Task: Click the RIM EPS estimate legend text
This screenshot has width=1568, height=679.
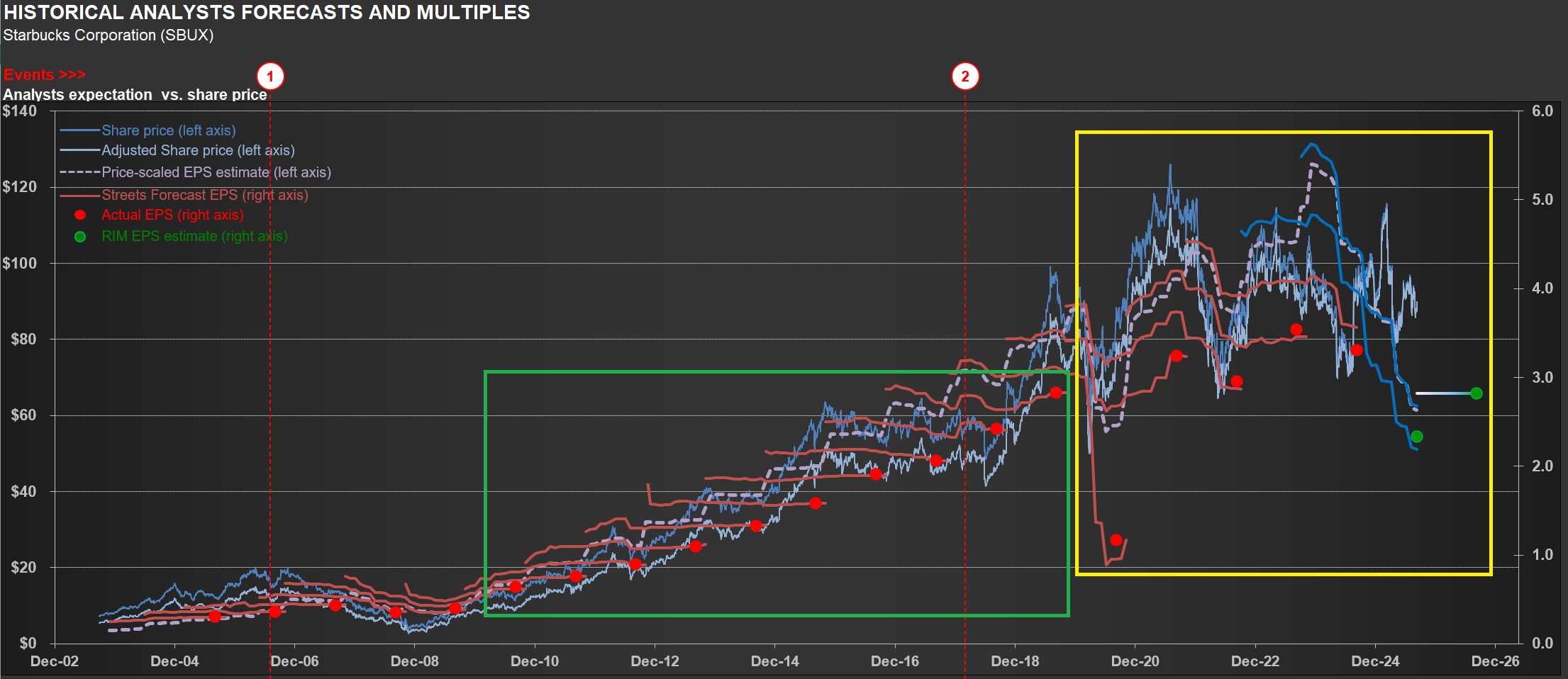Action: tap(194, 236)
